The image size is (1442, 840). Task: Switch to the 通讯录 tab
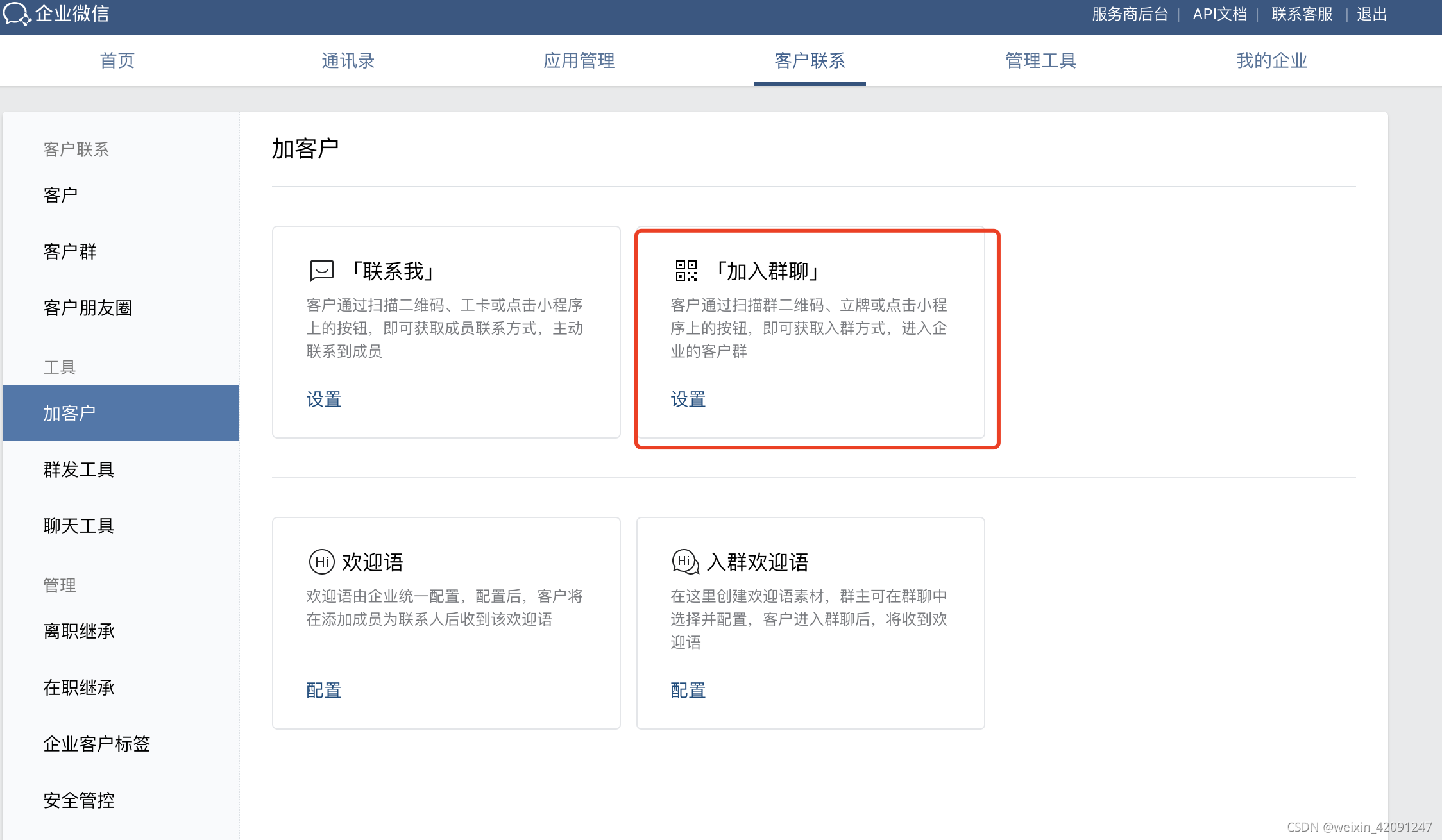(347, 60)
